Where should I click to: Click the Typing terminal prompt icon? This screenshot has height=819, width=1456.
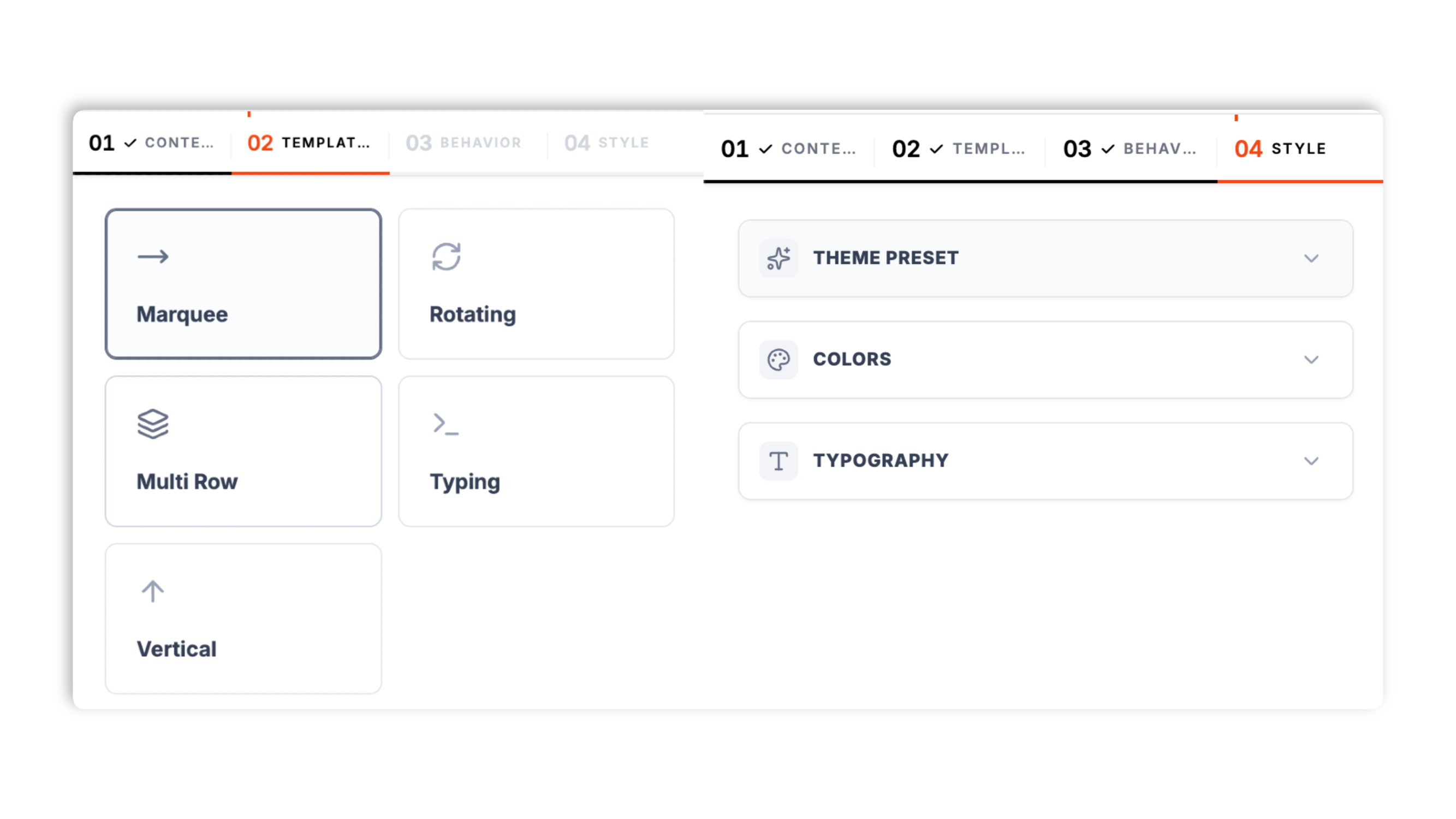click(x=445, y=424)
